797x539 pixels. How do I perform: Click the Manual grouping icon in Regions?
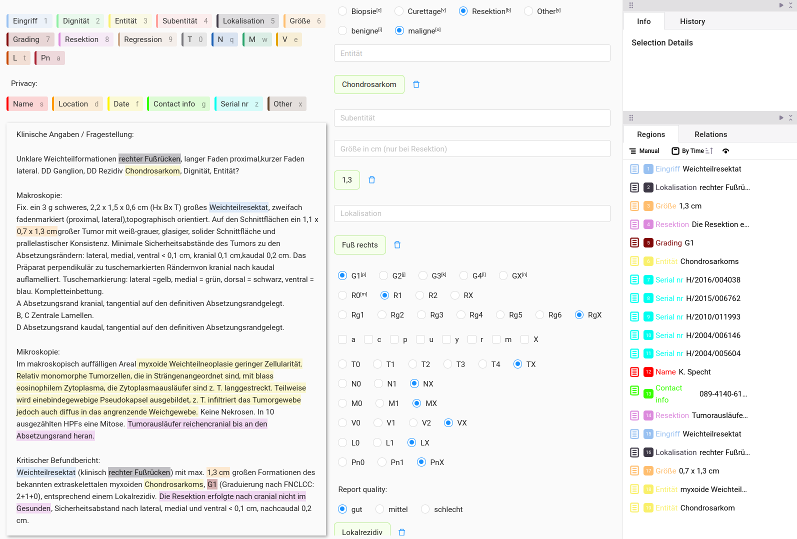[x=633, y=151]
